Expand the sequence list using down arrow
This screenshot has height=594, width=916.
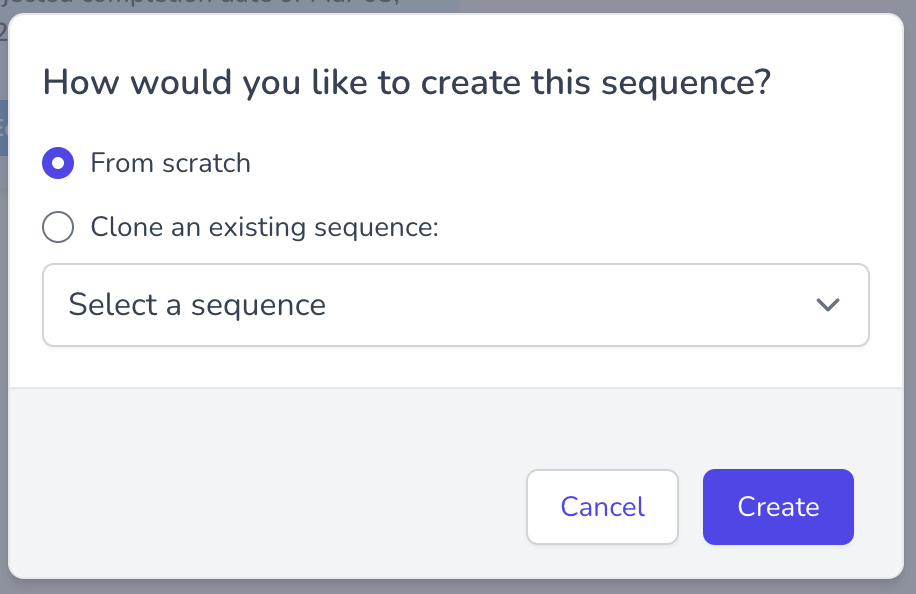827,305
